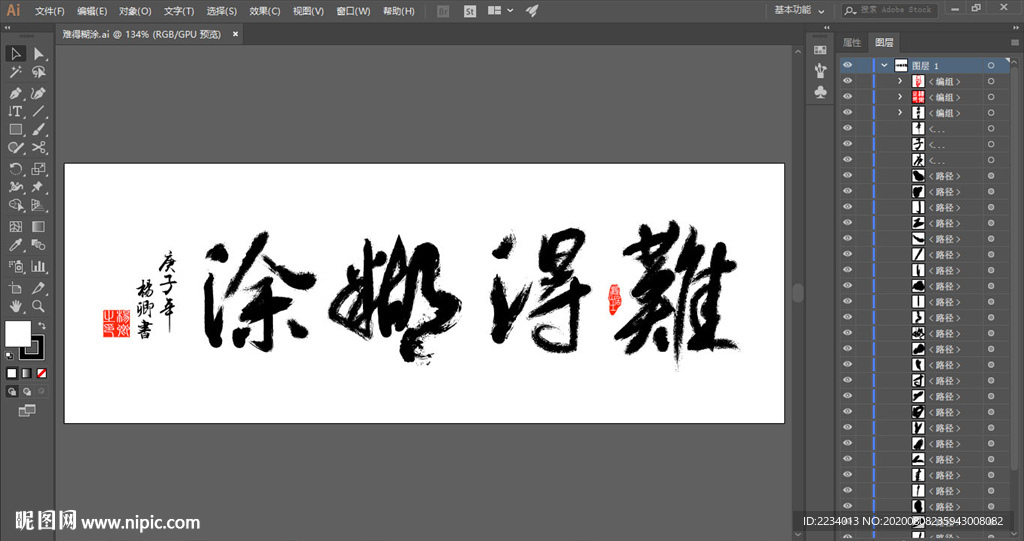Select the Shape Builder tool

point(16,205)
